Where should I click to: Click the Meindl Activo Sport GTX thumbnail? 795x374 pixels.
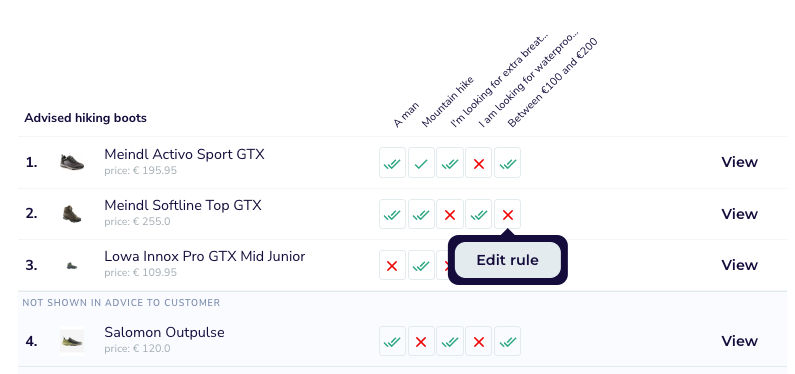pos(72,163)
